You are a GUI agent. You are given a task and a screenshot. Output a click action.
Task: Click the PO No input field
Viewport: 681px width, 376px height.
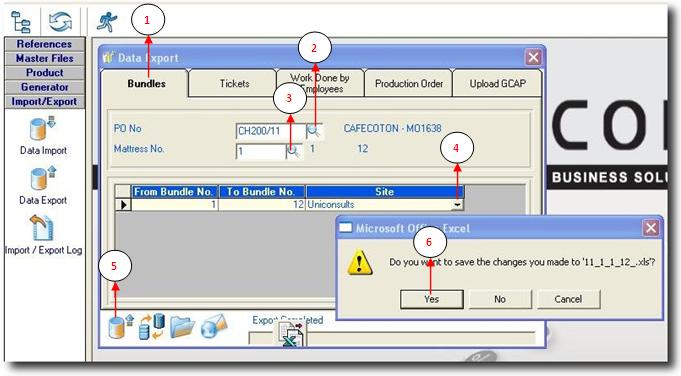(271, 131)
